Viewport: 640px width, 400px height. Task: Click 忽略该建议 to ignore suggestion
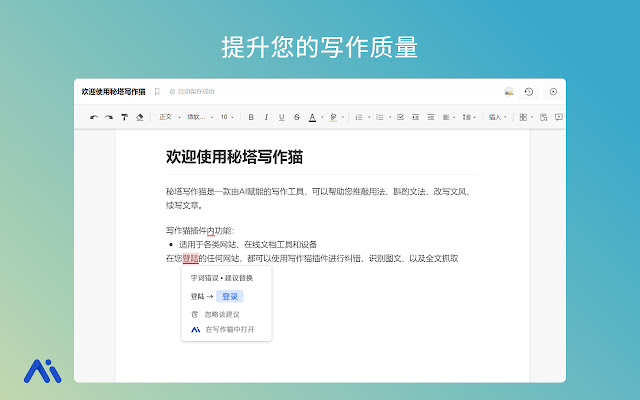click(x=222, y=314)
